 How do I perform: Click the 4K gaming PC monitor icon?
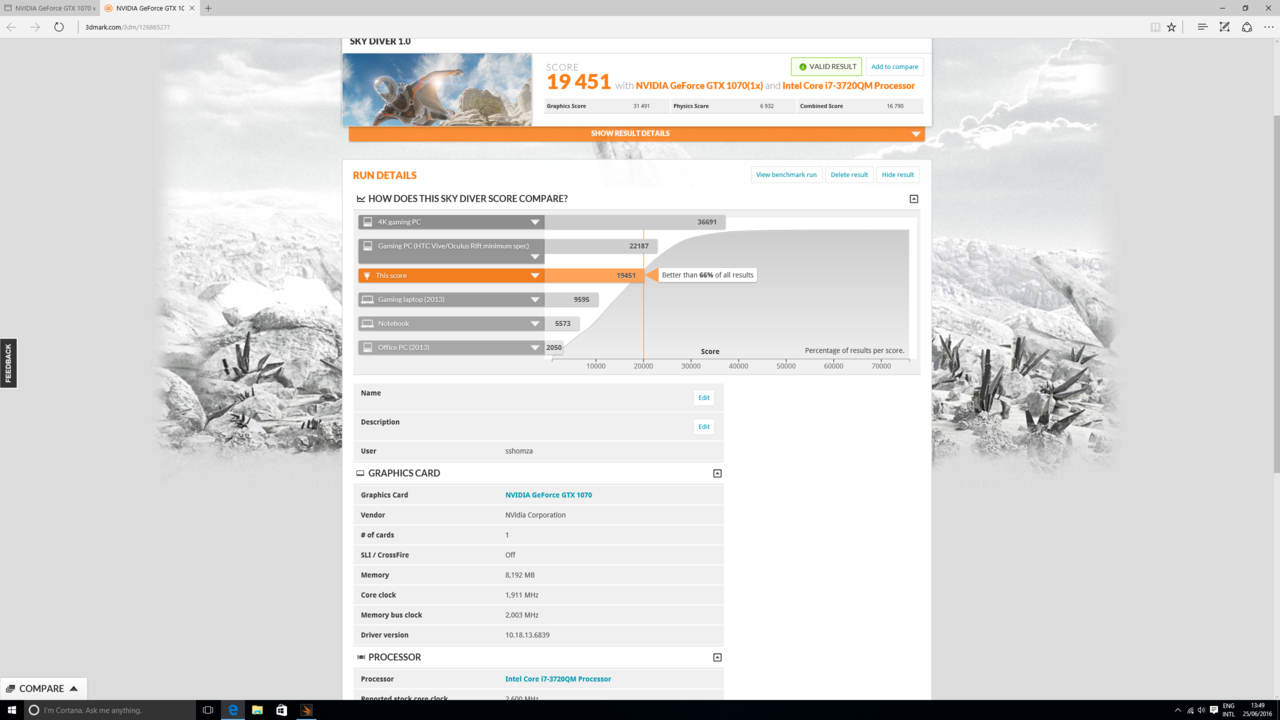tap(367, 222)
